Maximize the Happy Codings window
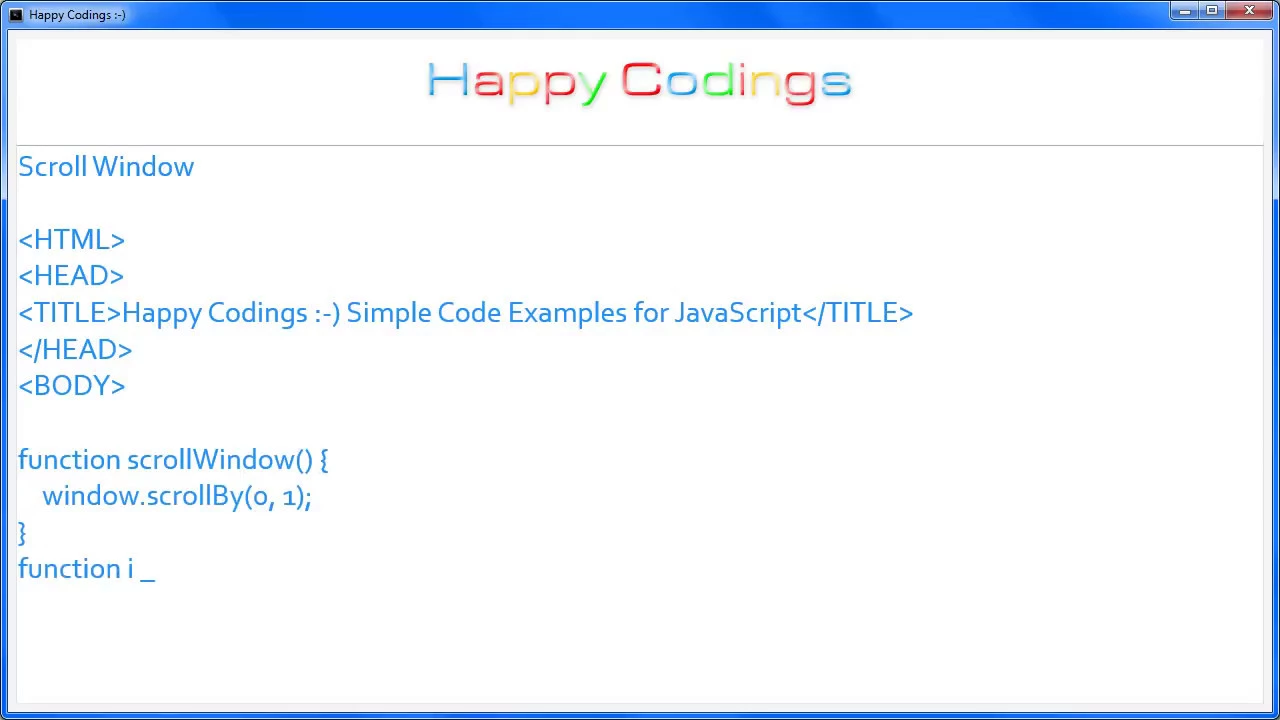Screen dimensions: 1280x720 click(x=1212, y=11)
